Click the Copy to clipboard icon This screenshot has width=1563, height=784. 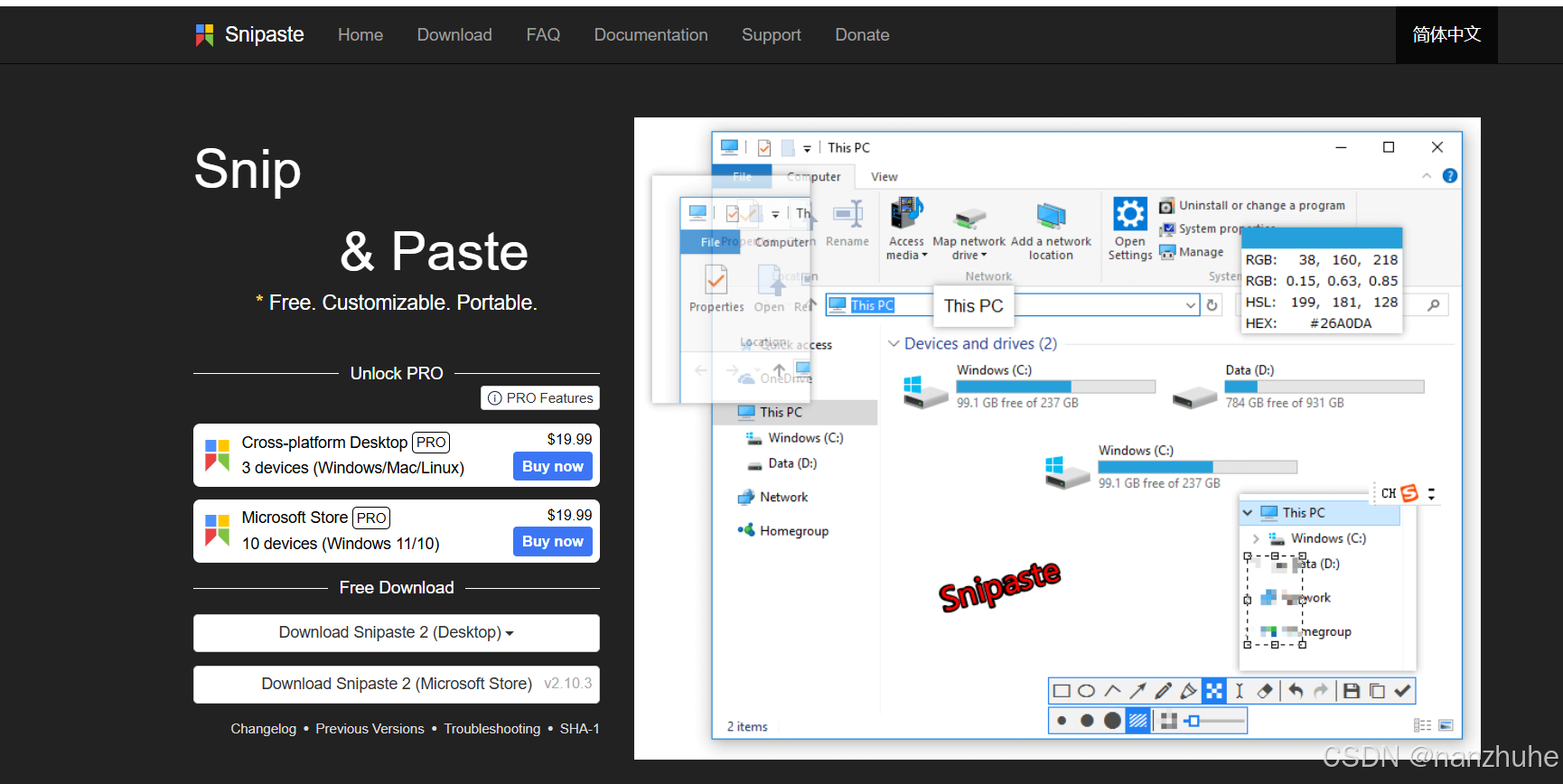[x=1377, y=691]
